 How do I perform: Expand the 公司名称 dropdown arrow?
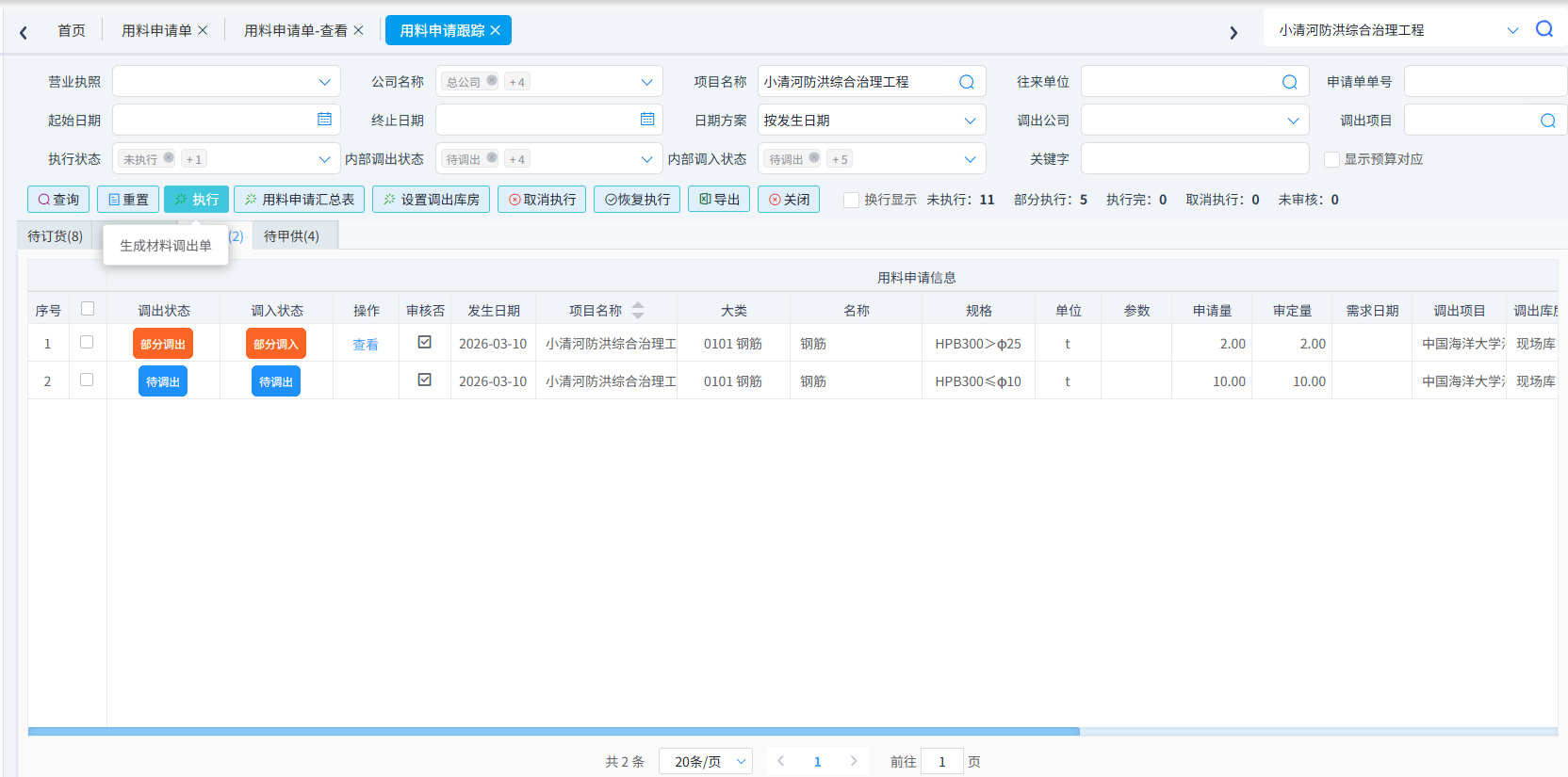point(647,82)
